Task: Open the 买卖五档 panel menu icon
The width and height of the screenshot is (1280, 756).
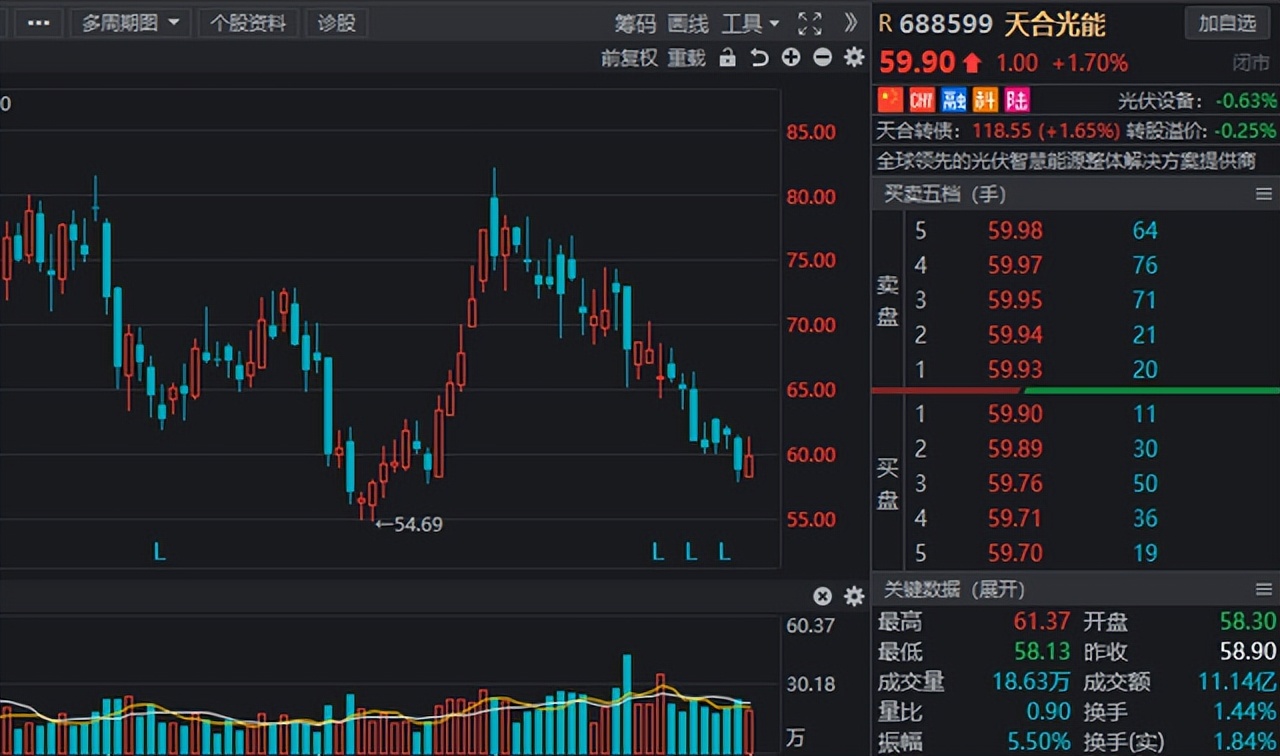Action: point(1264,194)
